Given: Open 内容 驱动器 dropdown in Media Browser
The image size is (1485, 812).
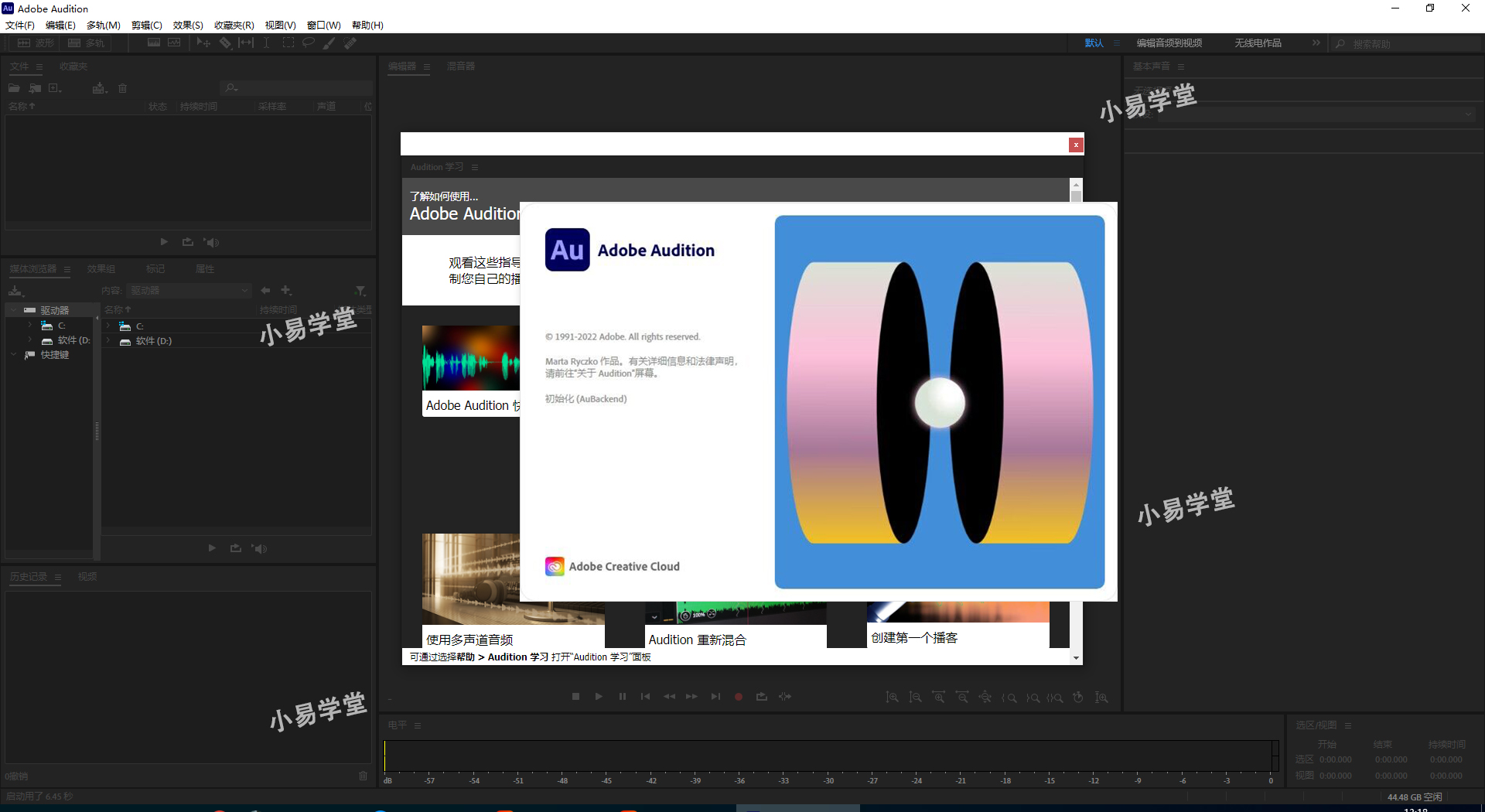Looking at the screenshot, I should [189, 291].
